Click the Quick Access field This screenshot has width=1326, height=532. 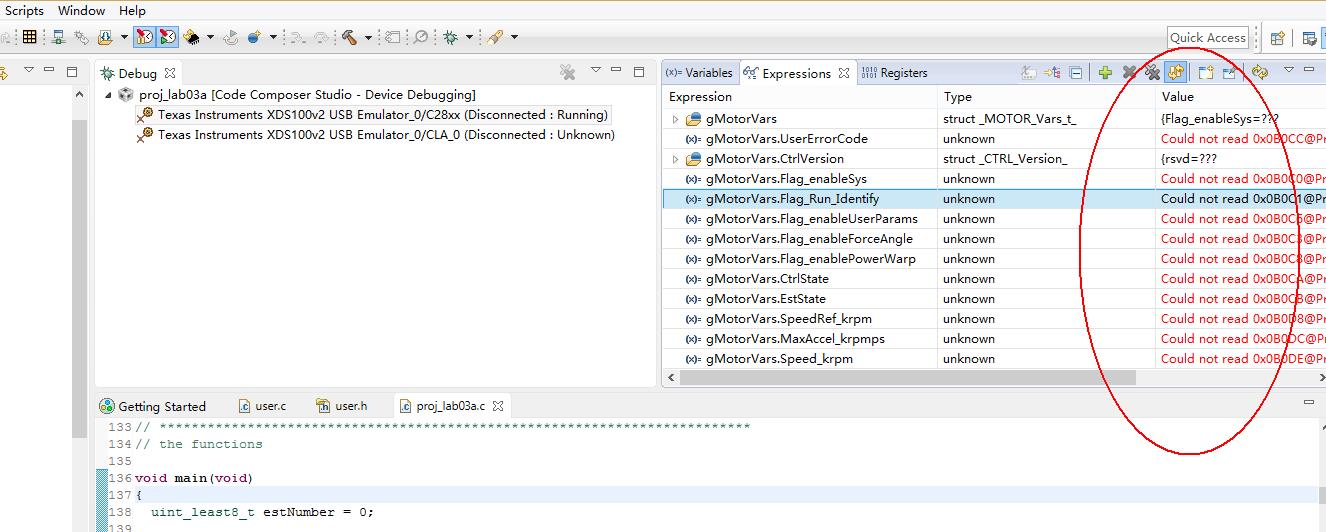pyautogui.click(x=1208, y=37)
